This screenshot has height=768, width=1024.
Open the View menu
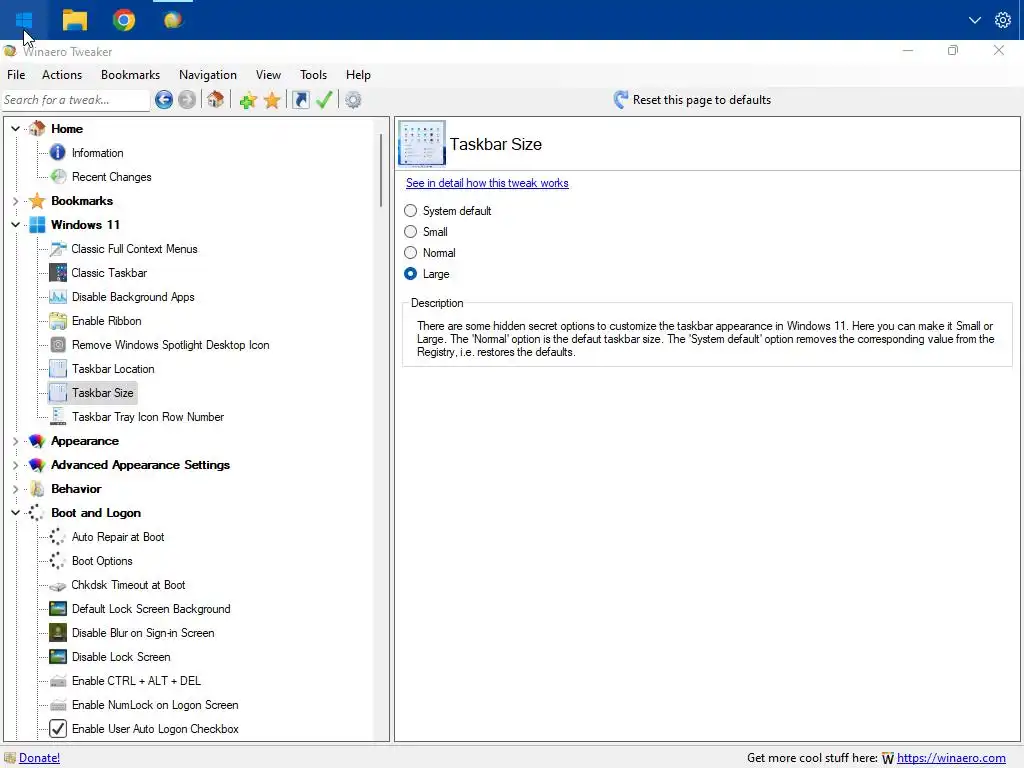pos(268,74)
